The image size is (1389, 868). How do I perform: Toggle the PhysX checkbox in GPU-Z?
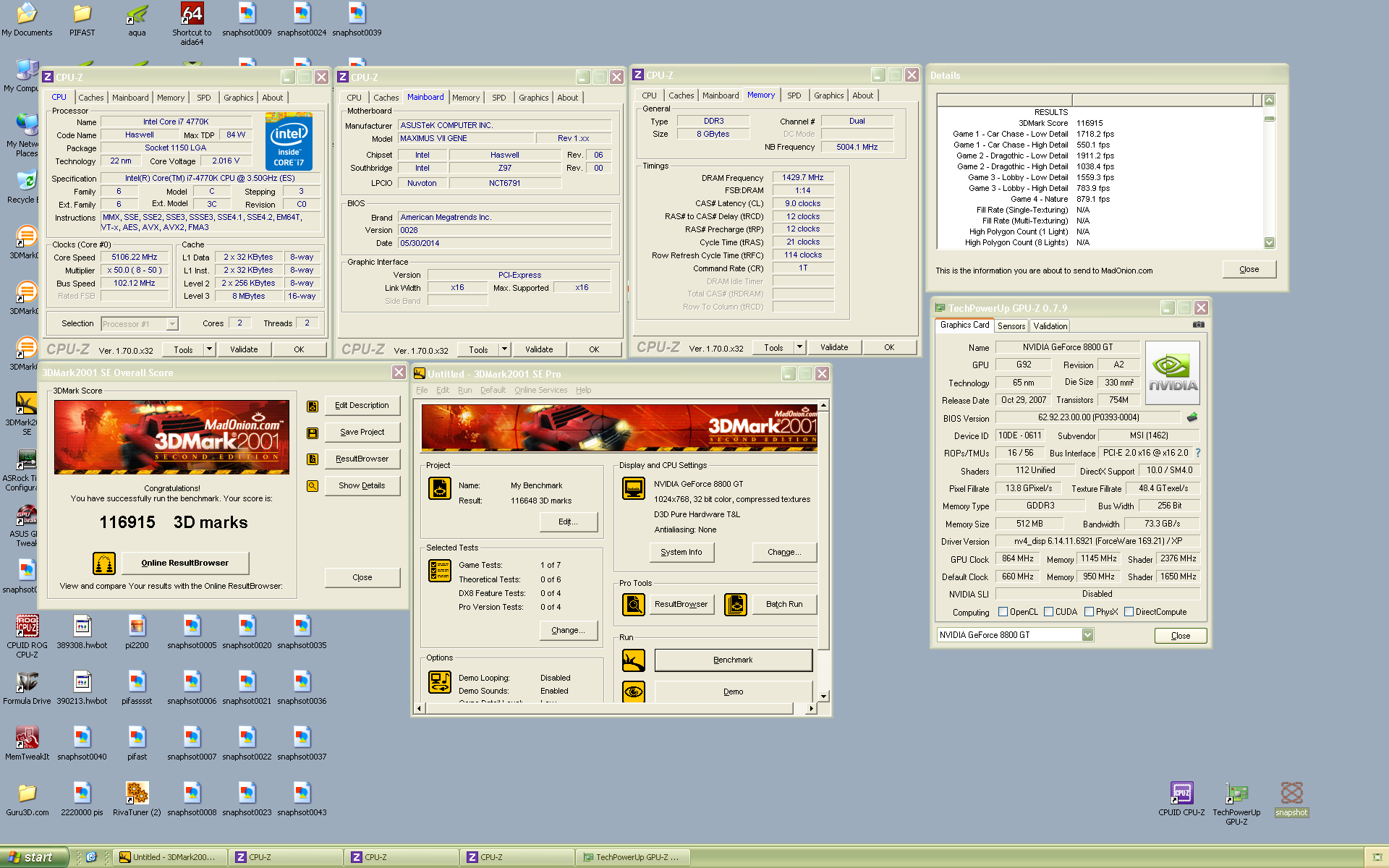(1089, 612)
